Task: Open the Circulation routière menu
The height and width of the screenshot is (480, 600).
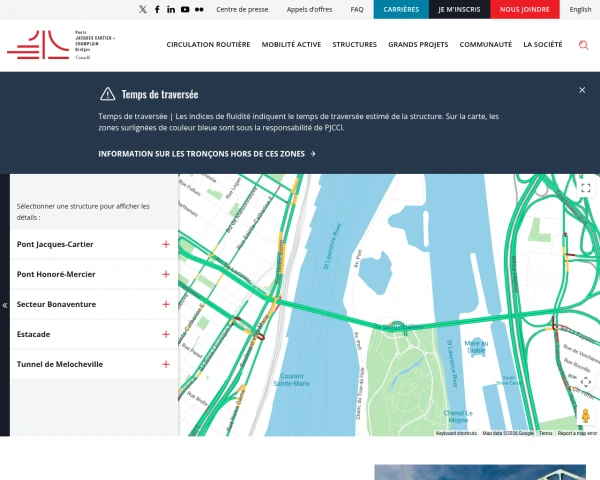Action: coord(209,45)
